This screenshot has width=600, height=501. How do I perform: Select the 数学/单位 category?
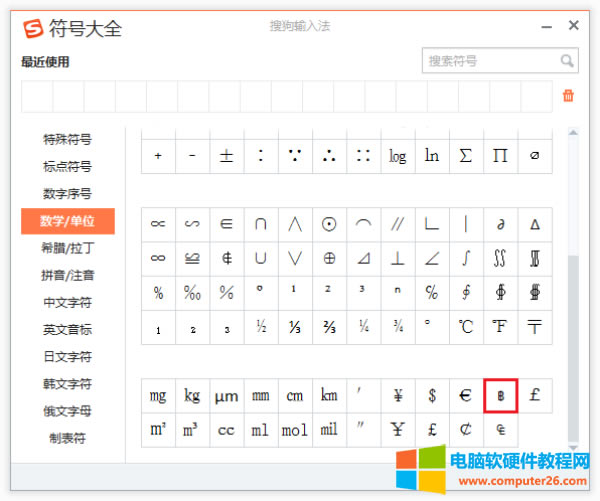click(x=67, y=221)
